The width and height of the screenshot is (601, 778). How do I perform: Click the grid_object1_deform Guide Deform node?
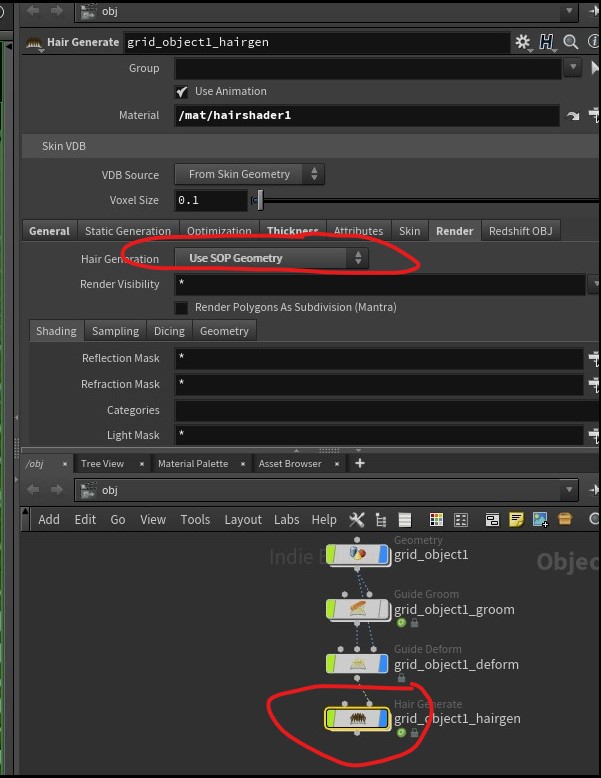[x=357, y=664]
